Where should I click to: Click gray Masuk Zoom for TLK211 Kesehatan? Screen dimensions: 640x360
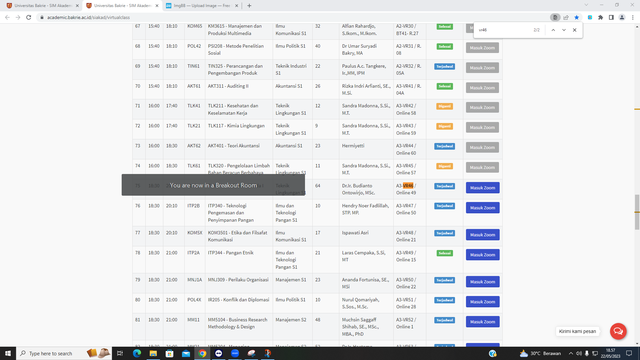pyautogui.click(x=482, y=107)
